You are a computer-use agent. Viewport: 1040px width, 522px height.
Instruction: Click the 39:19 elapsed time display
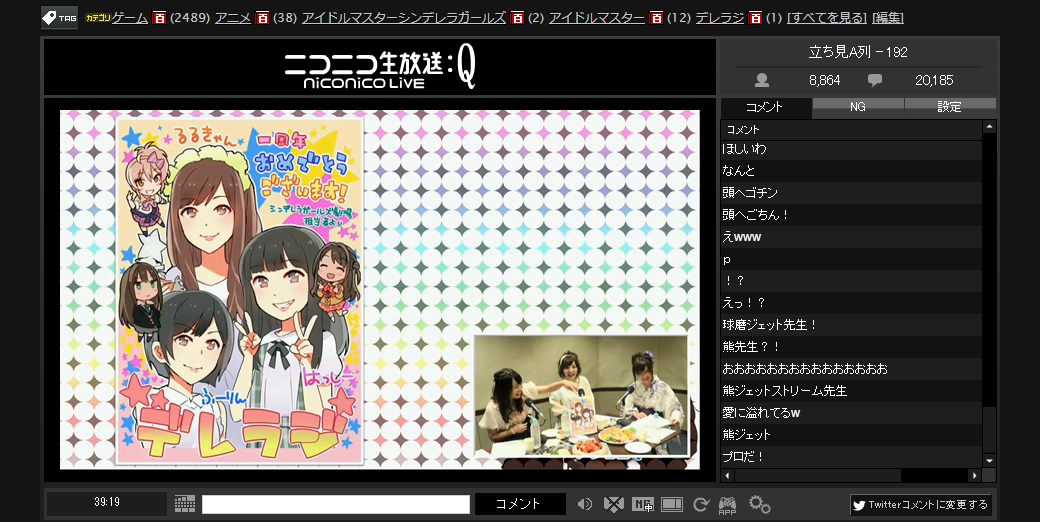(x=107, y=502)
